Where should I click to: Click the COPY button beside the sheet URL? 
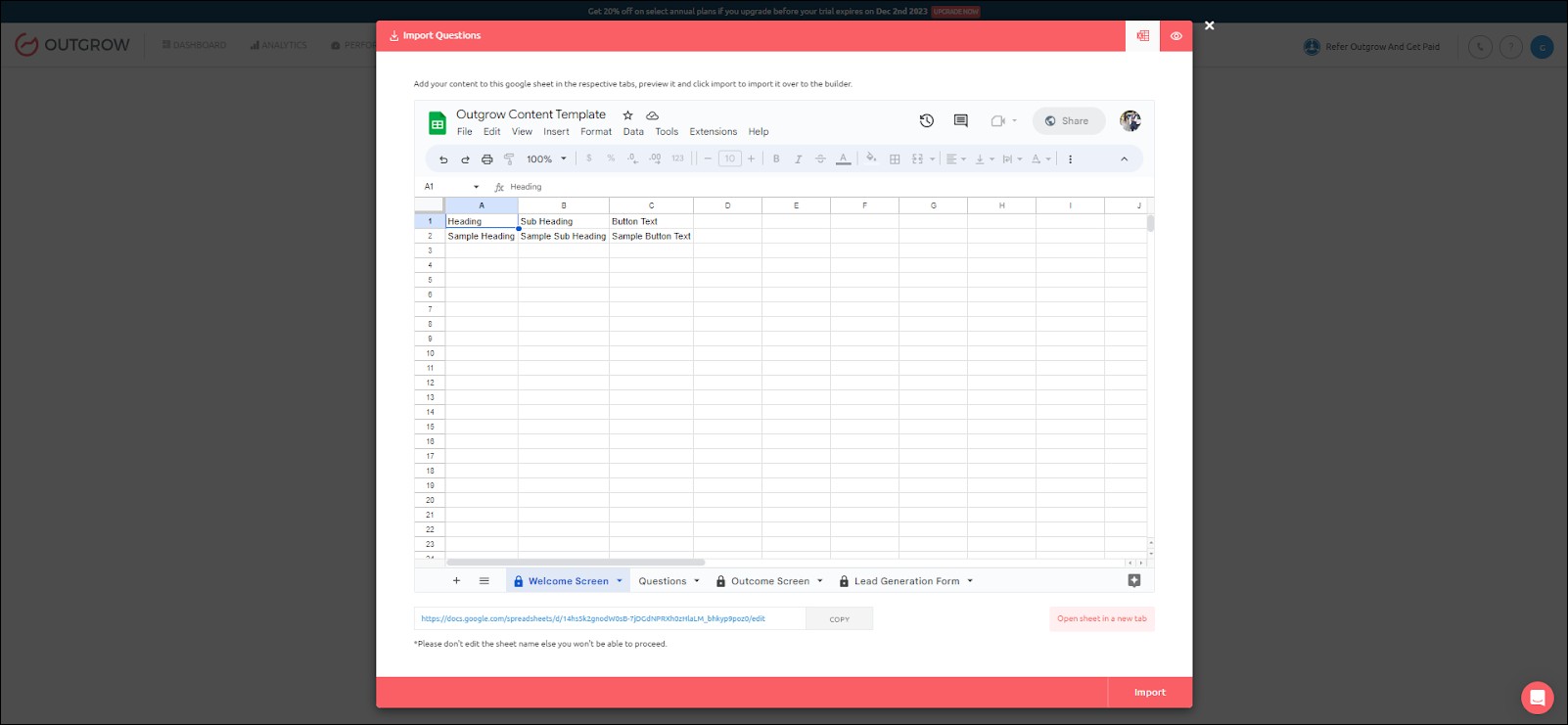coord(839,619)
